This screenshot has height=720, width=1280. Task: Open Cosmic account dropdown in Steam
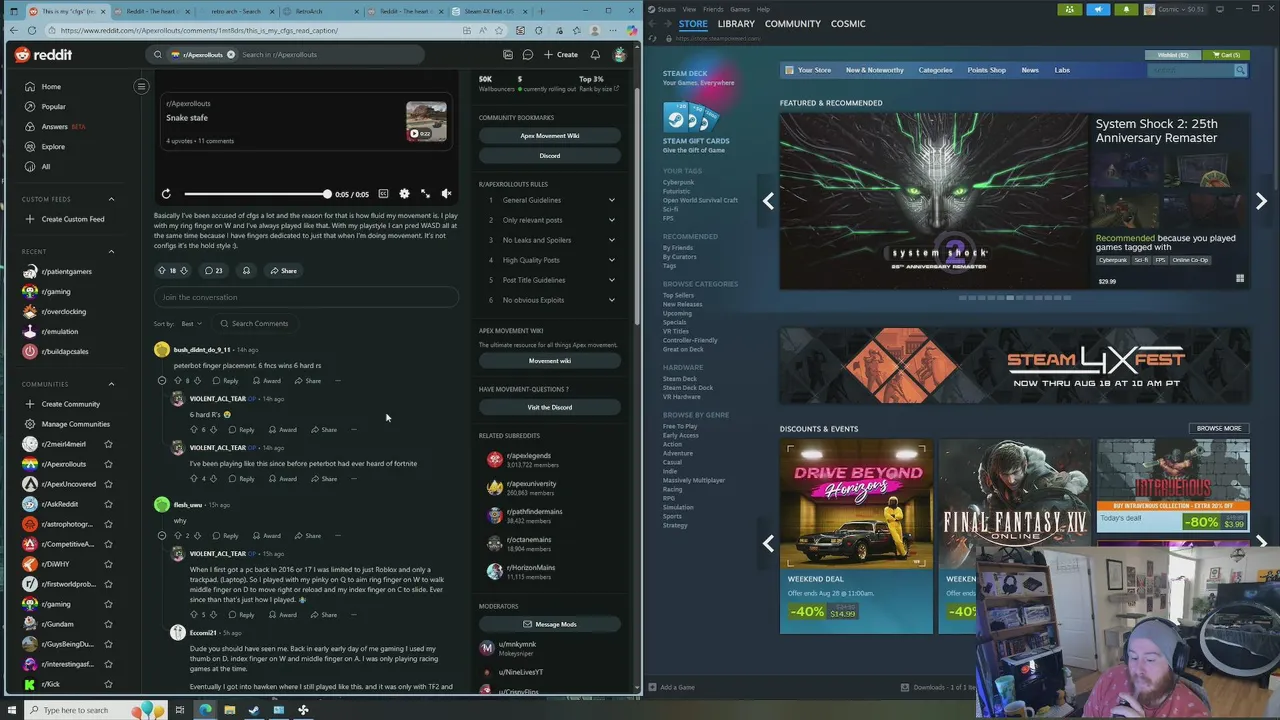pyautogui.click(x=1175, y=9)
